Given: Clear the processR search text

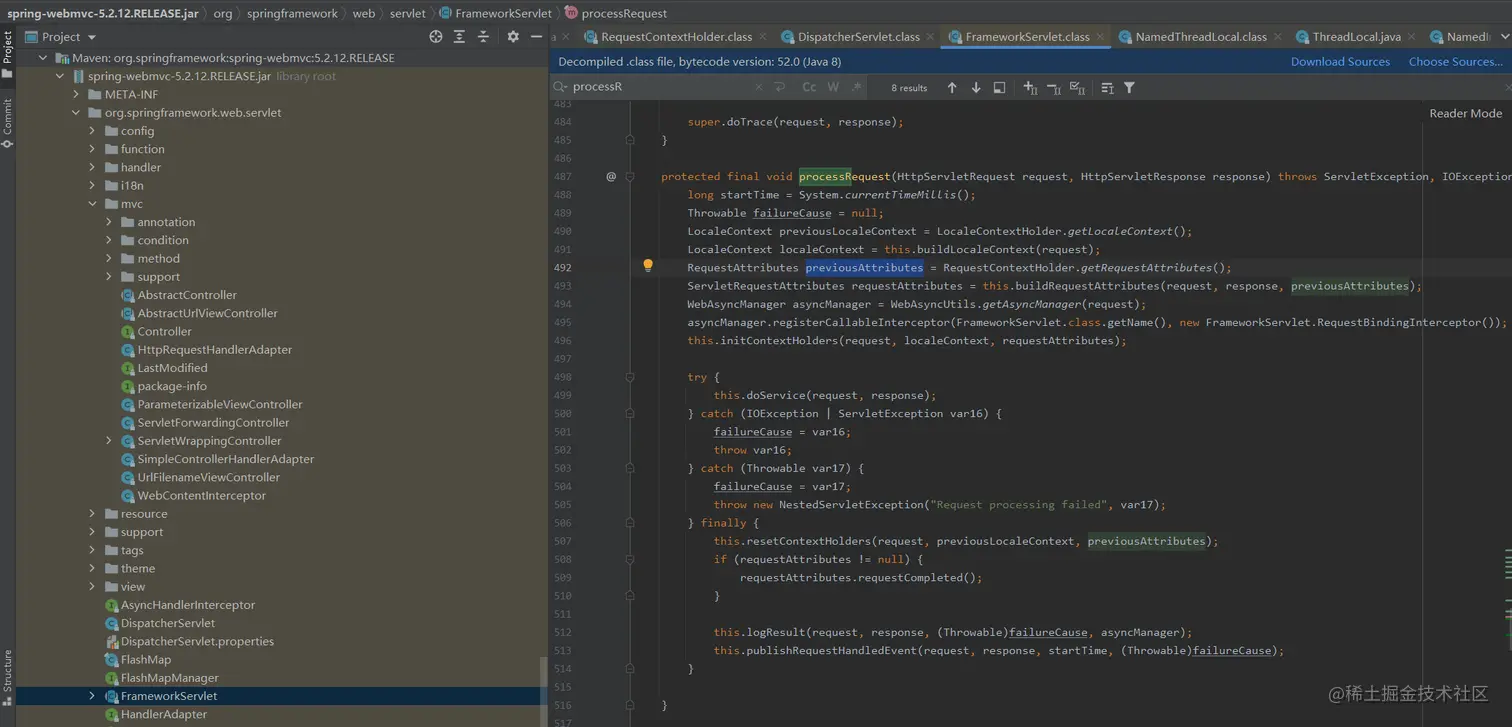Looking at the screenshot, I should [x=758, y=87].
